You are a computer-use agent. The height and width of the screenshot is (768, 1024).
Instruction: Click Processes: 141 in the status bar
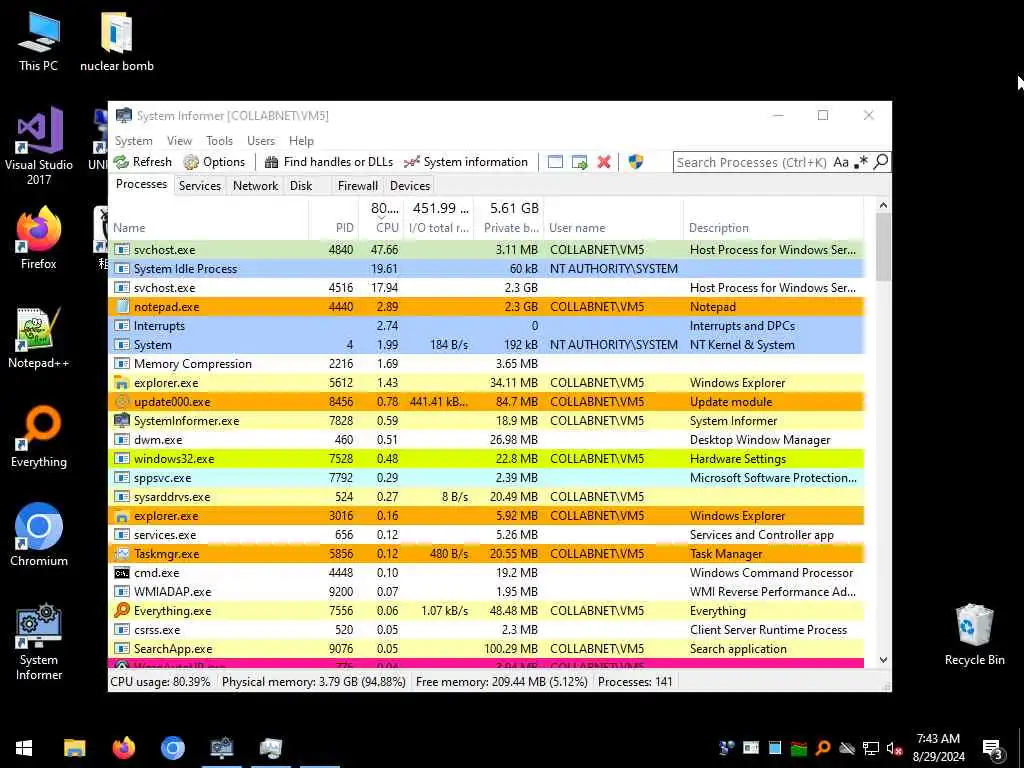pos(635,682)
